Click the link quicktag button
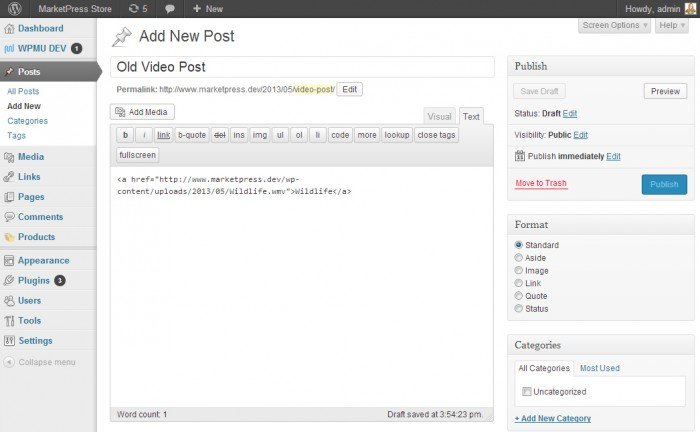The image size is (700, 432). (164, 135)
